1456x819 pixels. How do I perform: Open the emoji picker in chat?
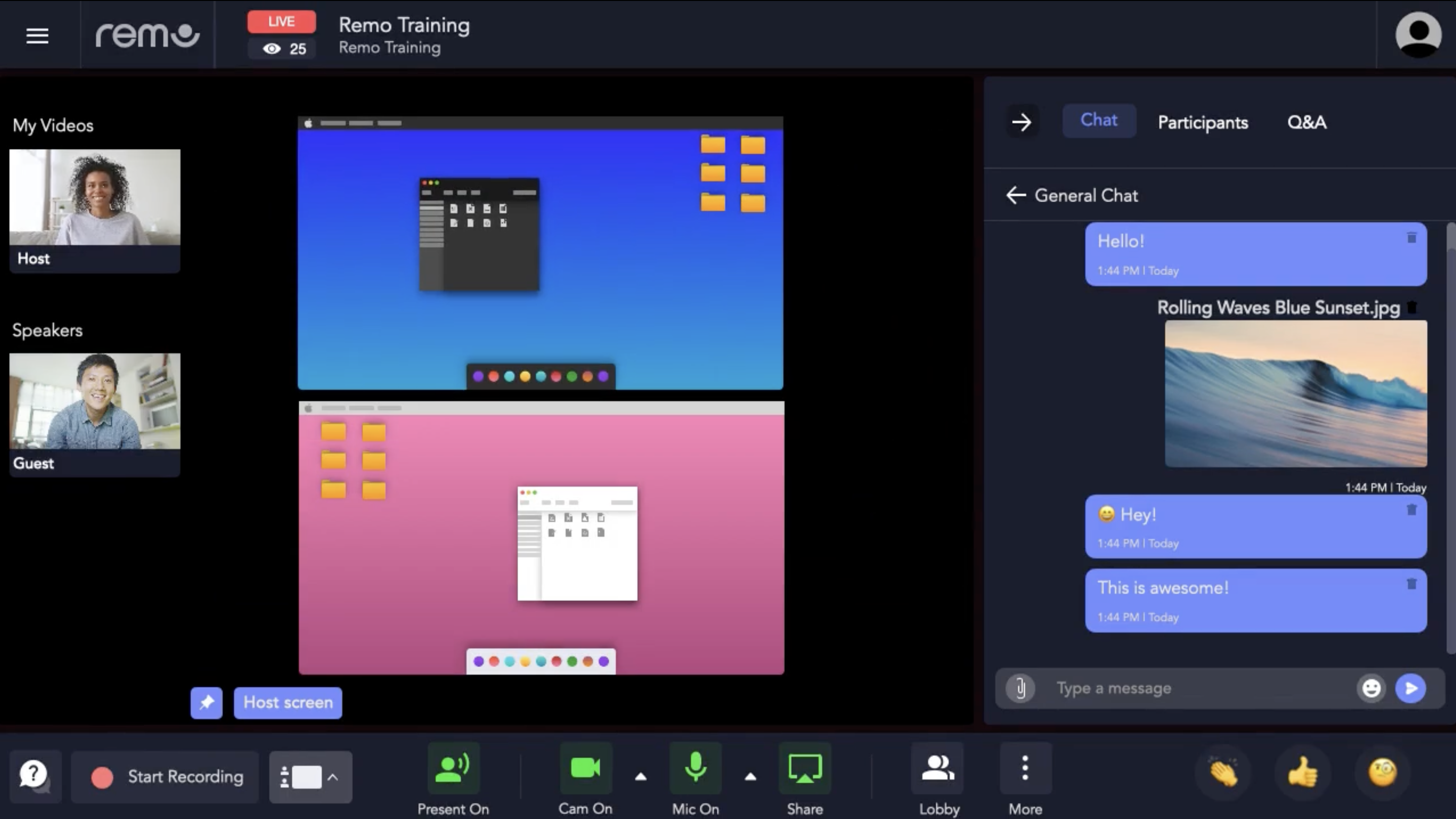coord(1372,688)
